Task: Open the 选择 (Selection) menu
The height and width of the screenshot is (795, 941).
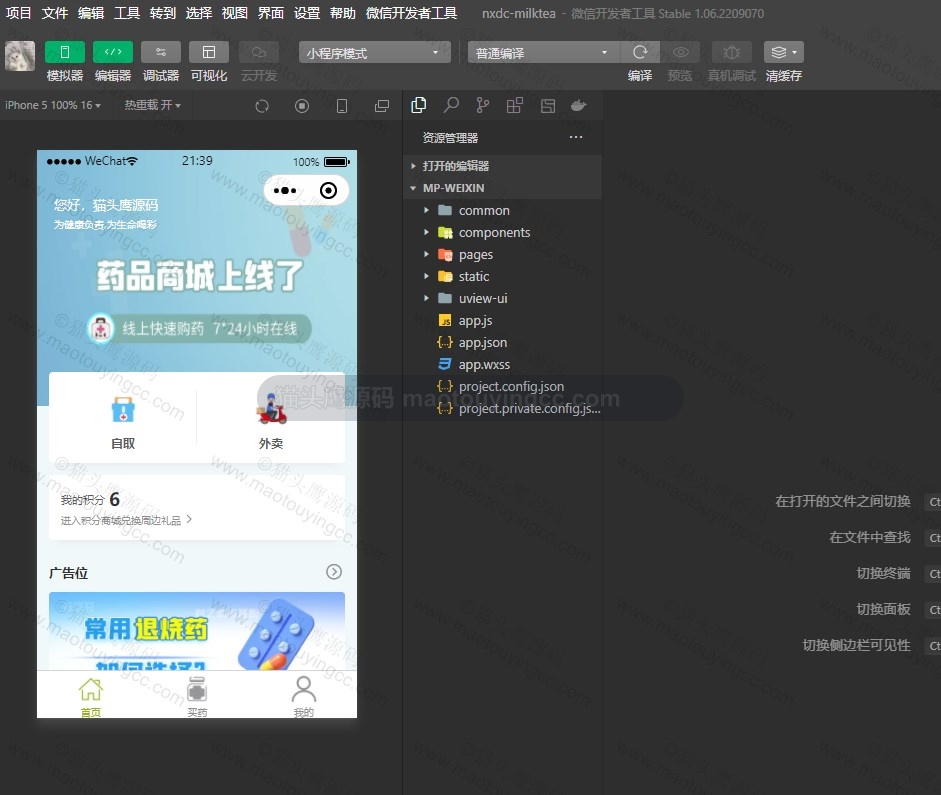Action: point(199,13)
